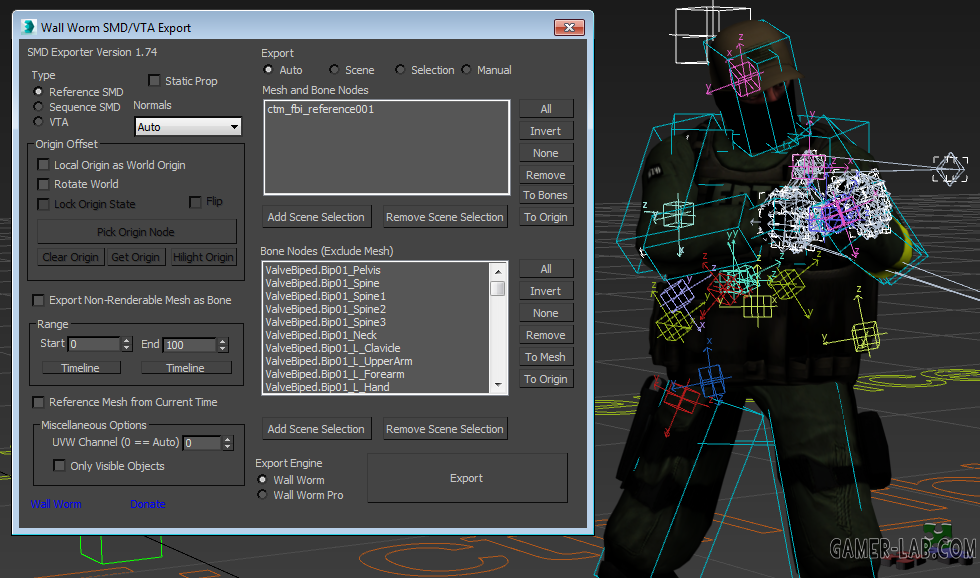This screenshot has width=980, height=578.
Task: Select ctm_fbi_reference001 mesh node
Action: coord(321,109)
